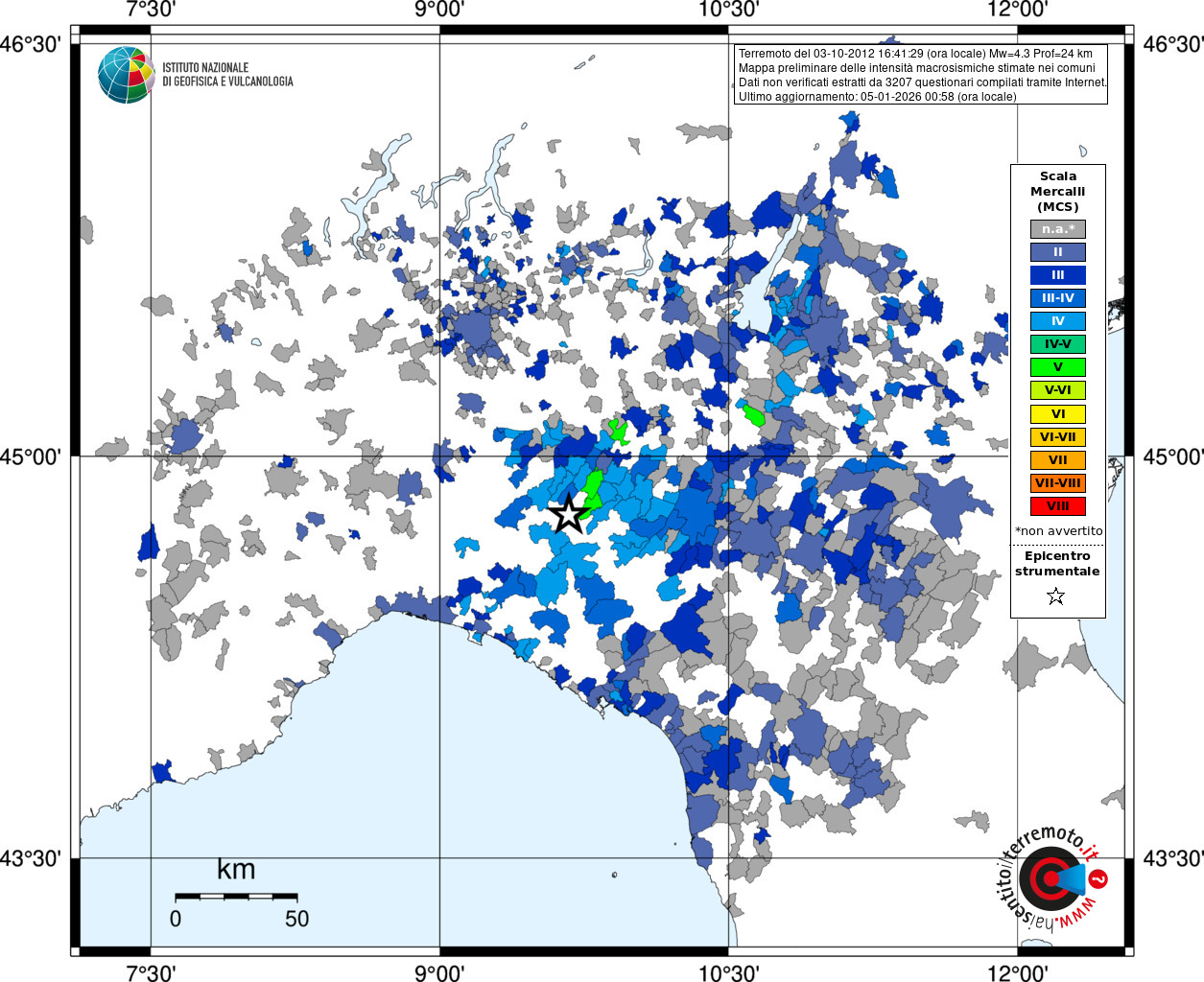
Task: Click the bottom 9°00' longitude label
Action: [439, 972]
